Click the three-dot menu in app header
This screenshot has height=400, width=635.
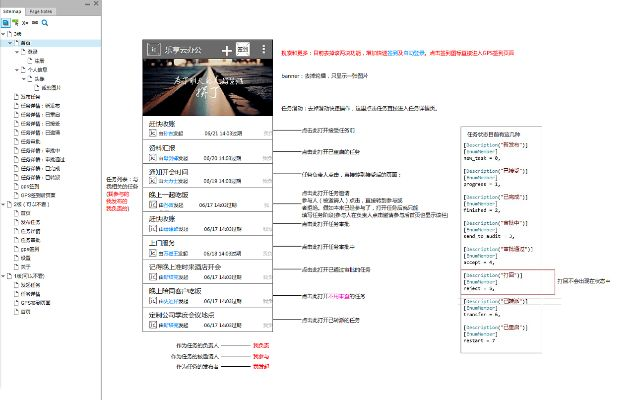[x=264, y=50]
